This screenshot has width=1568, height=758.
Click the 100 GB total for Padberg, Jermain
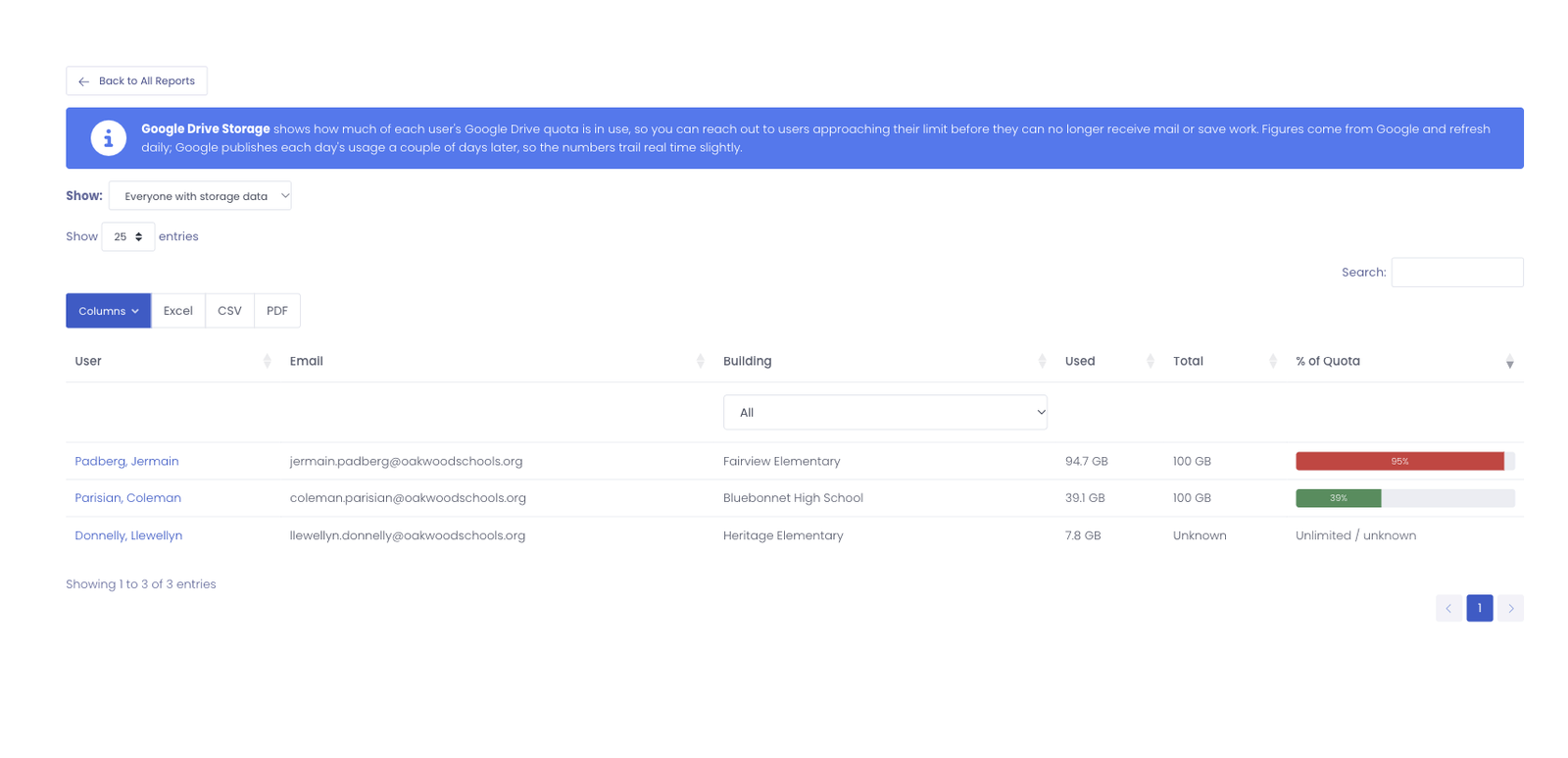click(1192, 462)
